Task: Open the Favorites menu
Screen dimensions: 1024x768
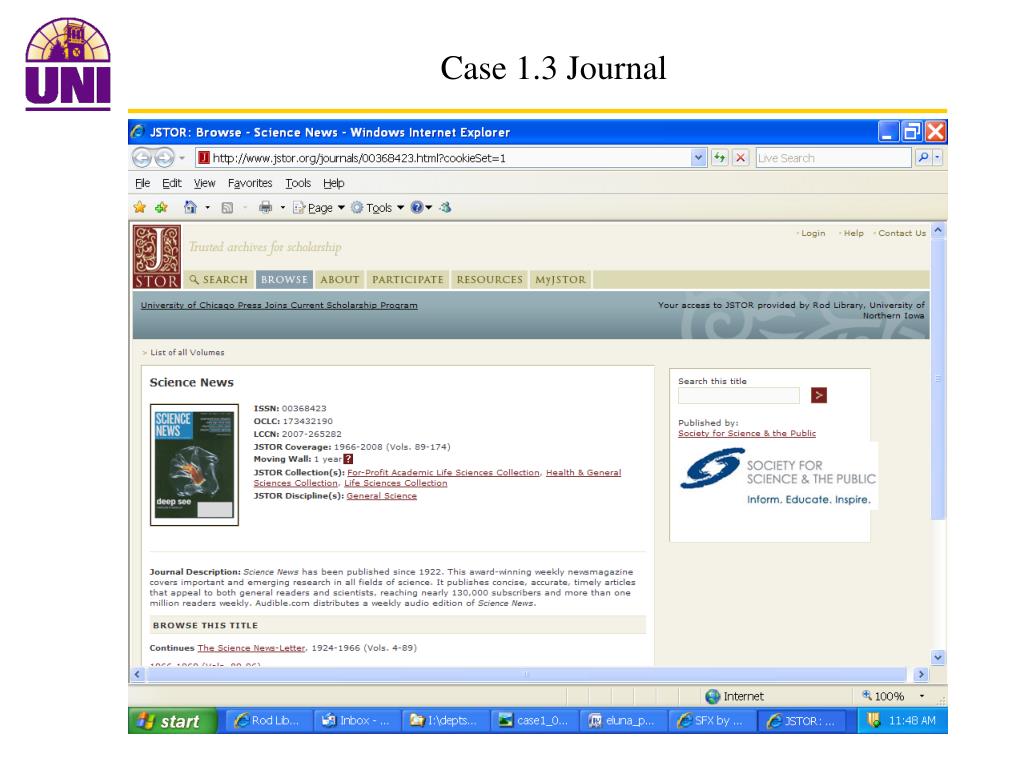Action: 250,184
